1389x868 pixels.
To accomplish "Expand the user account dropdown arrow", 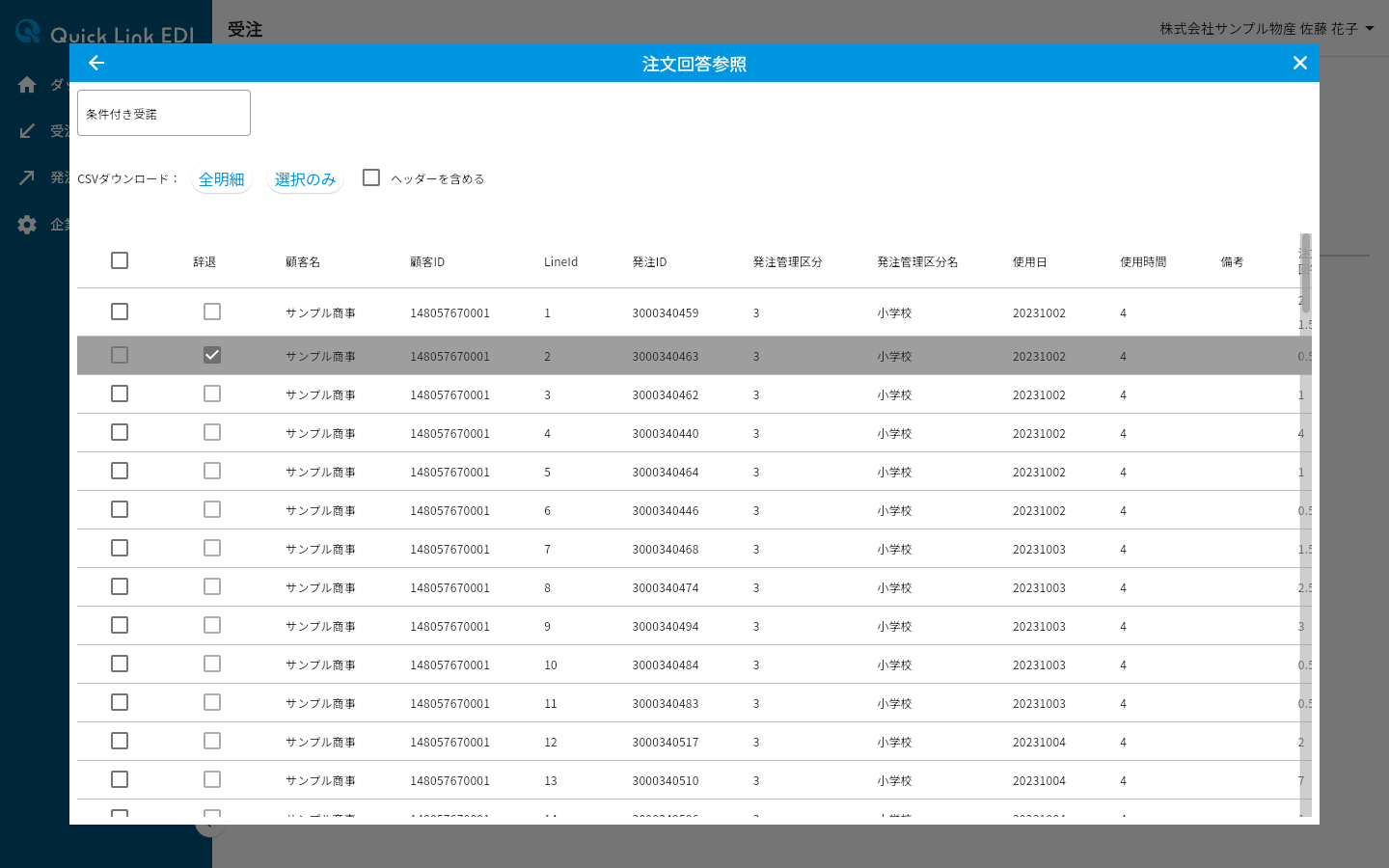I will (x=1370, y=29).
